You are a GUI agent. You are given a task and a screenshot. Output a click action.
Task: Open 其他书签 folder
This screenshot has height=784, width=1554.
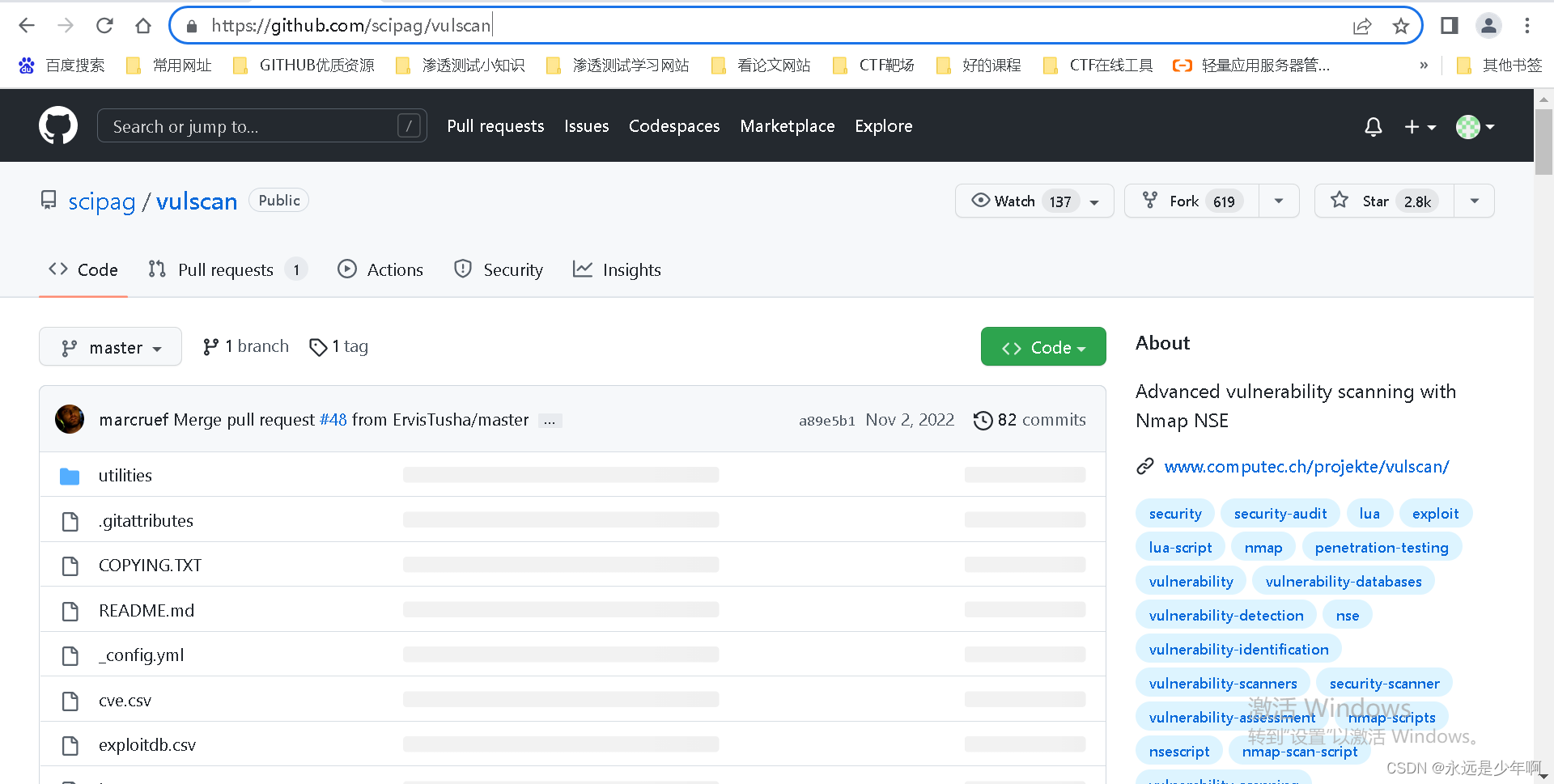tap(1499, 66)
